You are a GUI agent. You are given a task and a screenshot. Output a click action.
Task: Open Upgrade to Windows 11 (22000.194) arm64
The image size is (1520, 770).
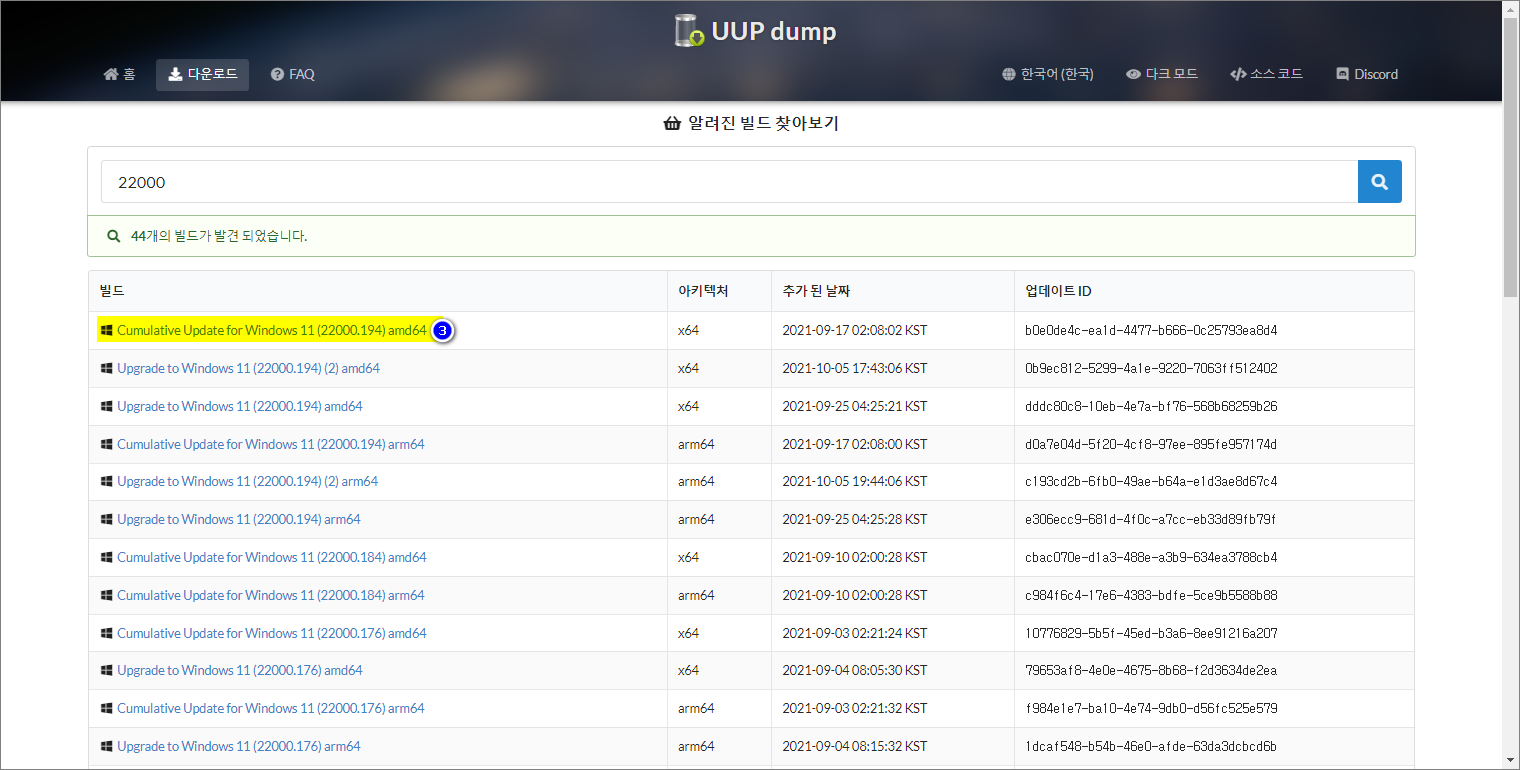click(239, 519)
